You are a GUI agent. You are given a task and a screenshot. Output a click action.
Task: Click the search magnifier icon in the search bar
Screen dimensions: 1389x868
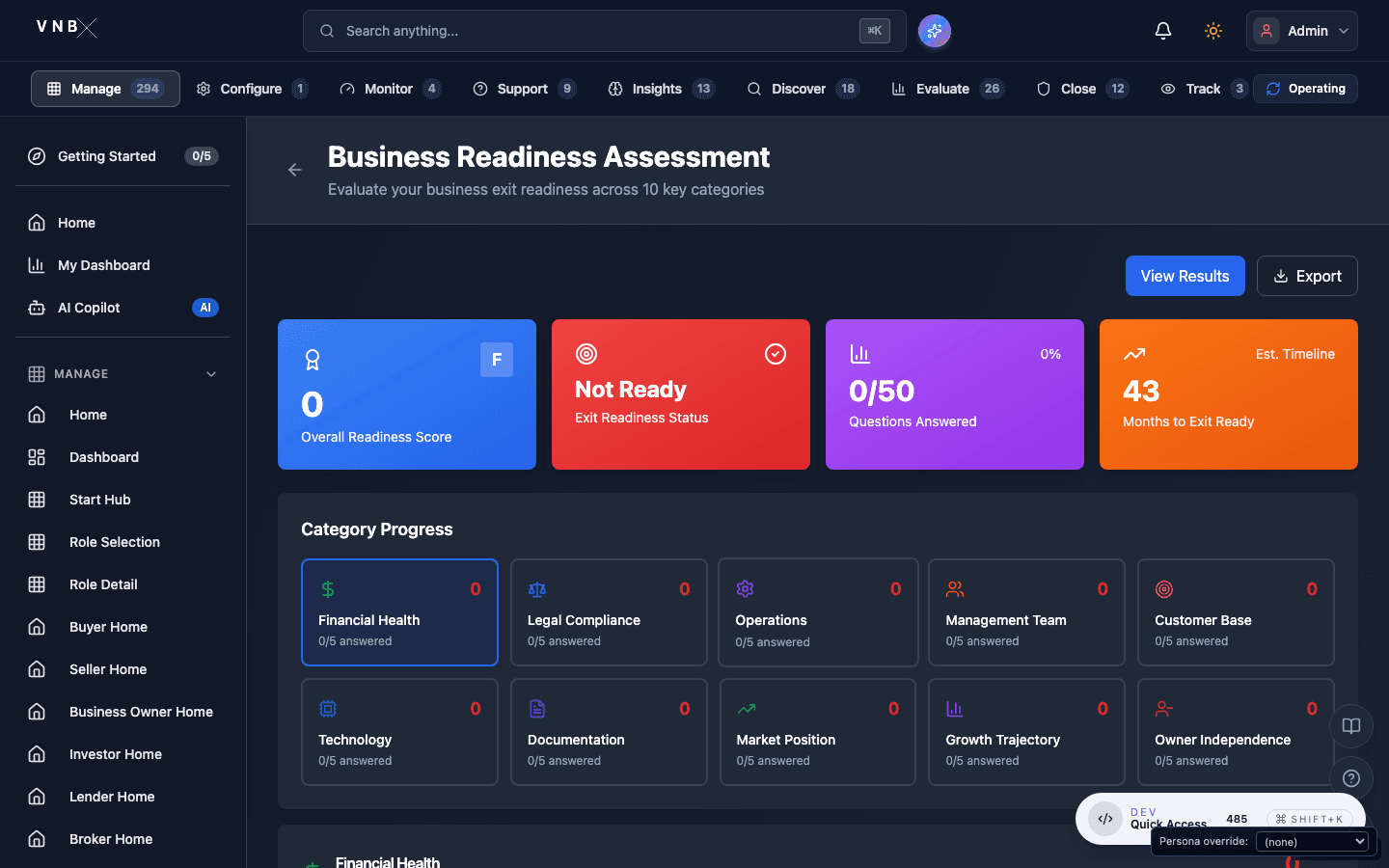(327, 31)
